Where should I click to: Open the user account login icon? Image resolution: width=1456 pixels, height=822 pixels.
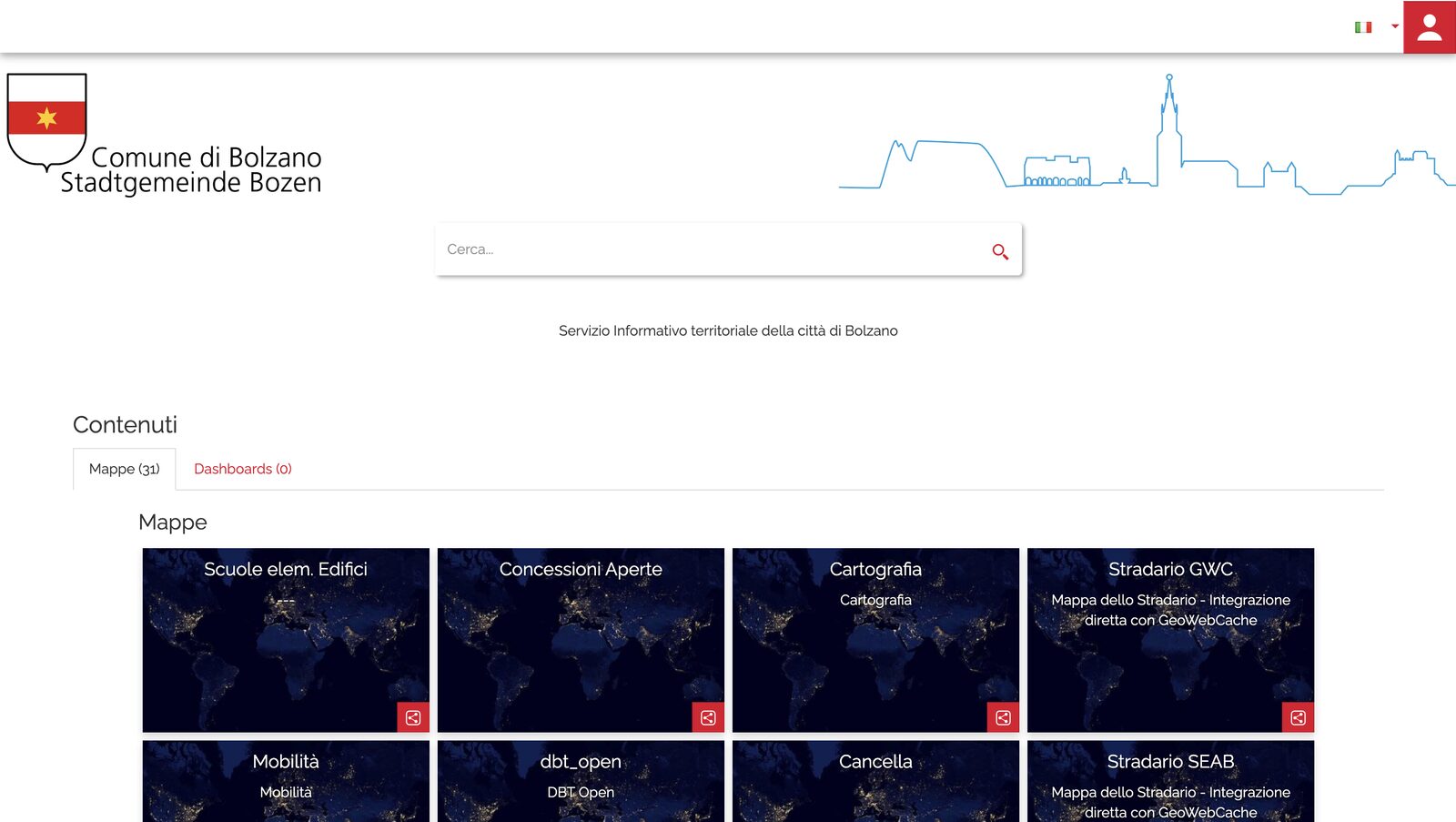(1429, 27)
